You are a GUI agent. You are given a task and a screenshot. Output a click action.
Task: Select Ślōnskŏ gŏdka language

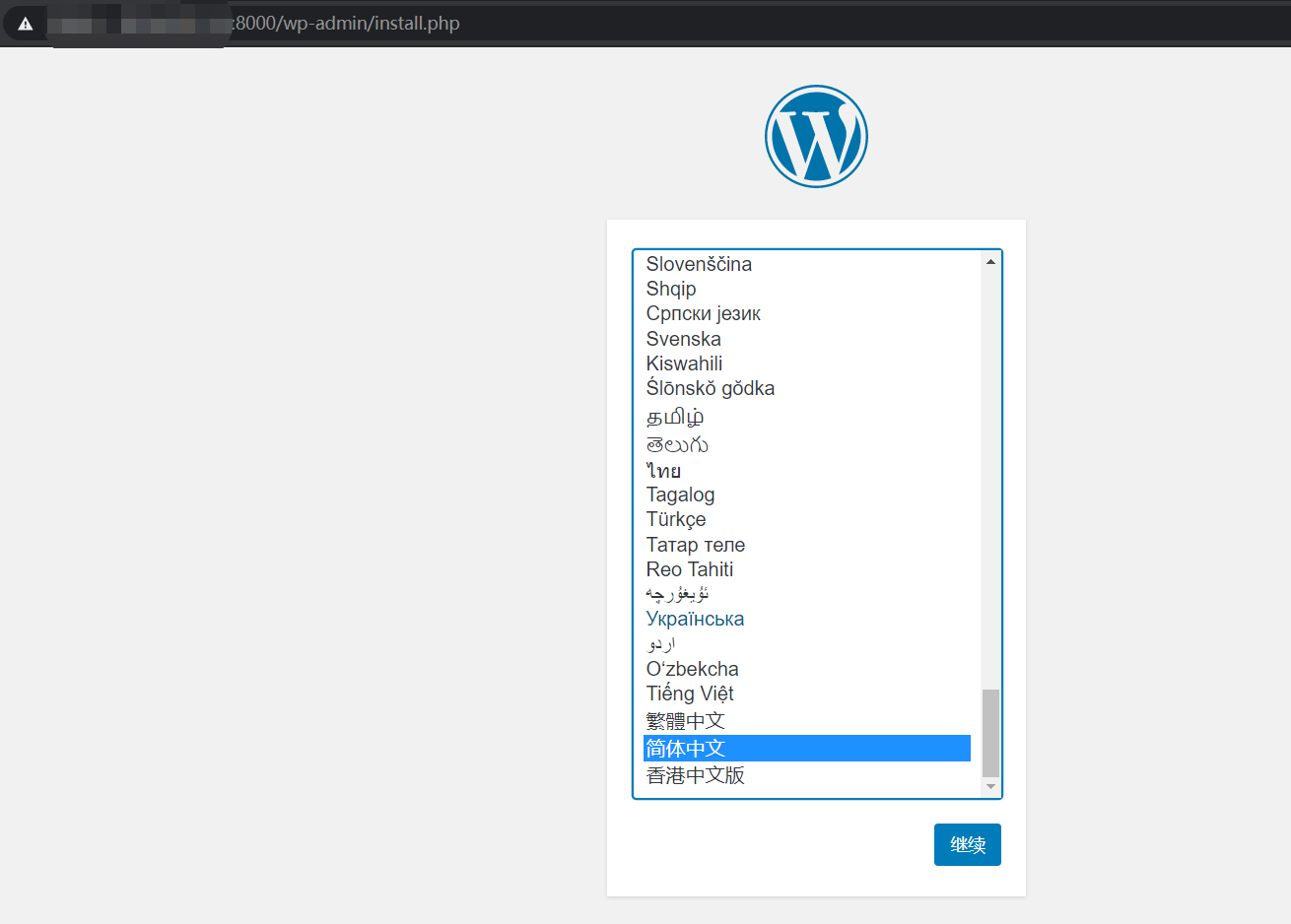click(807, 388)
